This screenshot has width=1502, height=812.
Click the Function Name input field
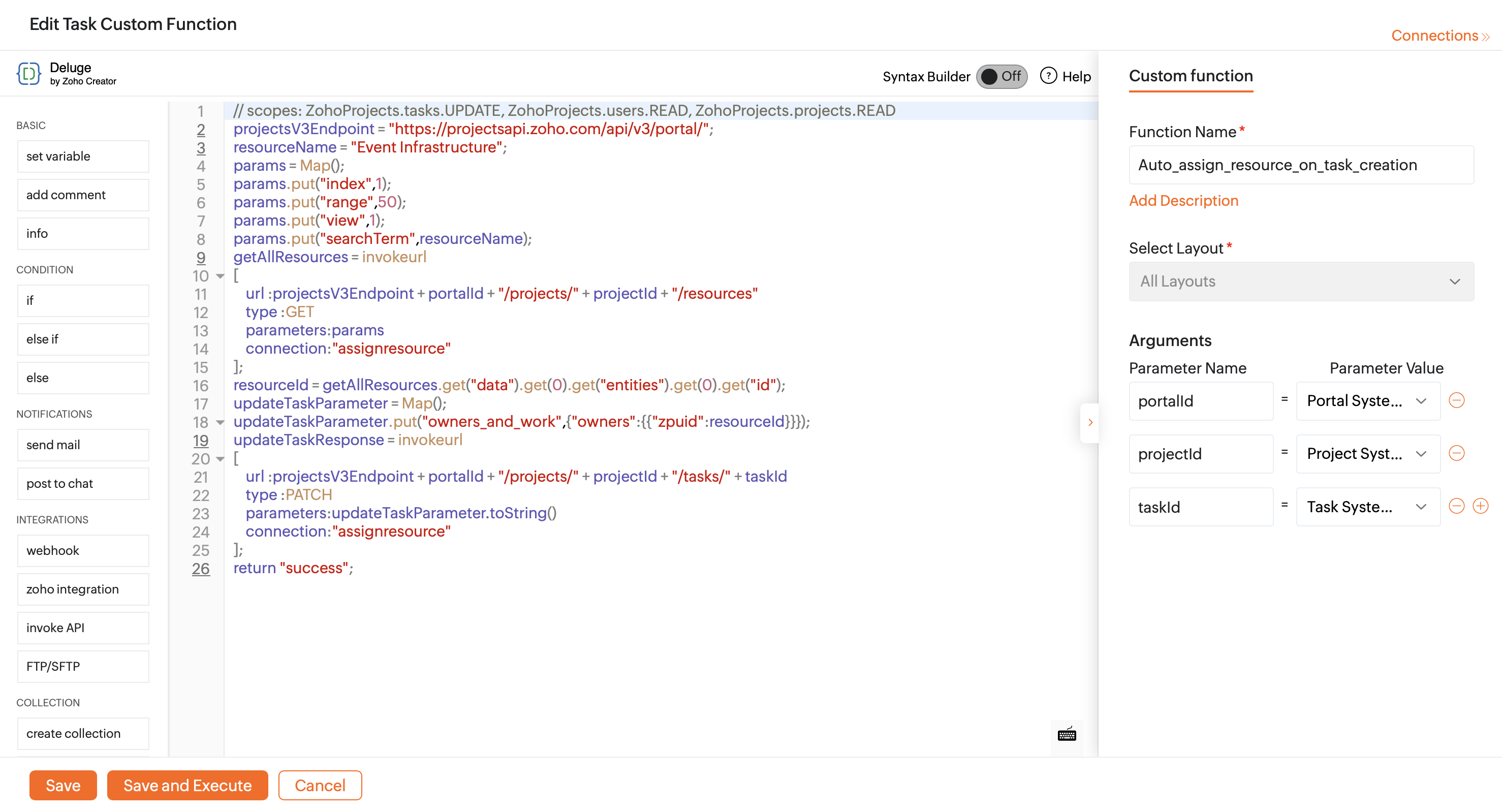(x=1301, y=165)
